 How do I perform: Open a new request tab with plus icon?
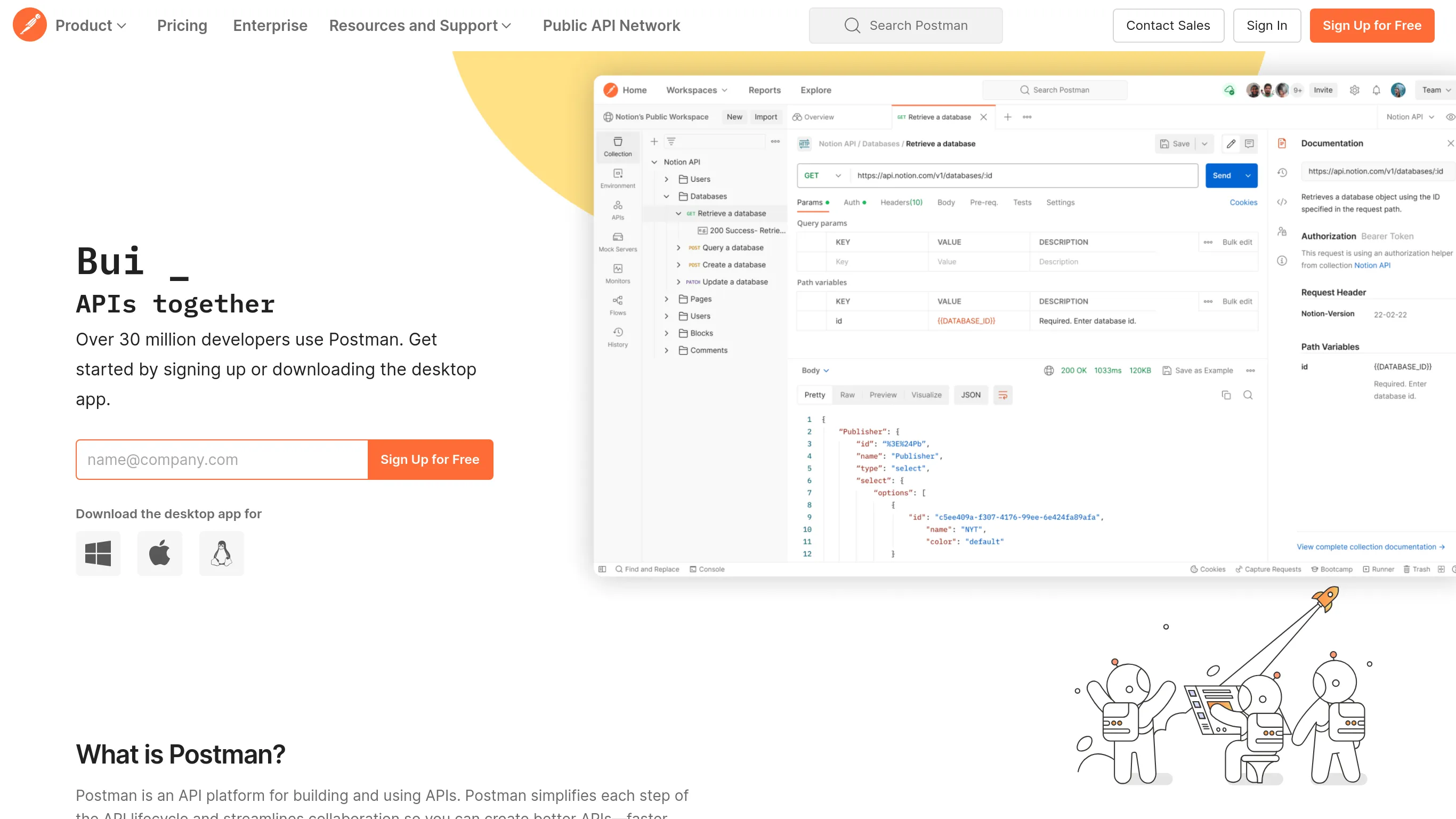click(x=1007, y=117)
